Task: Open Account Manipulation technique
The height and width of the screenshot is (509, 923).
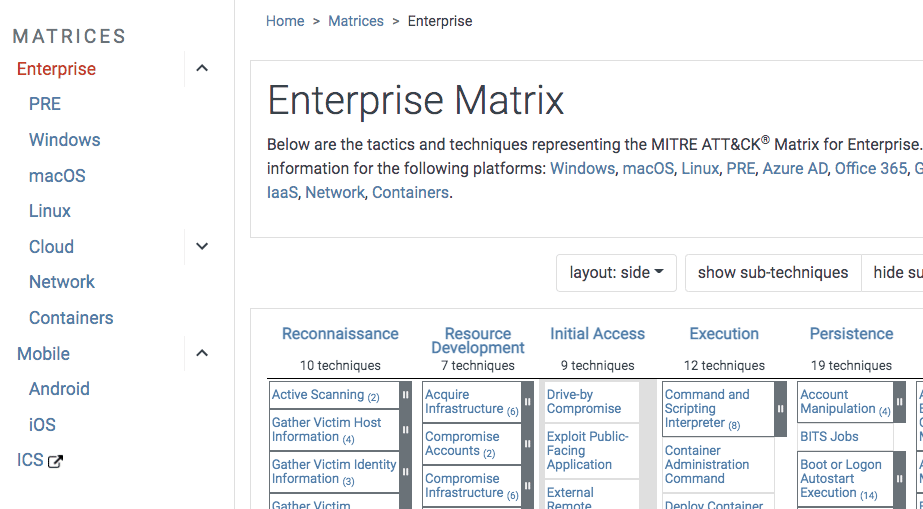Action: pyautogui.click(x=845, y=402)
